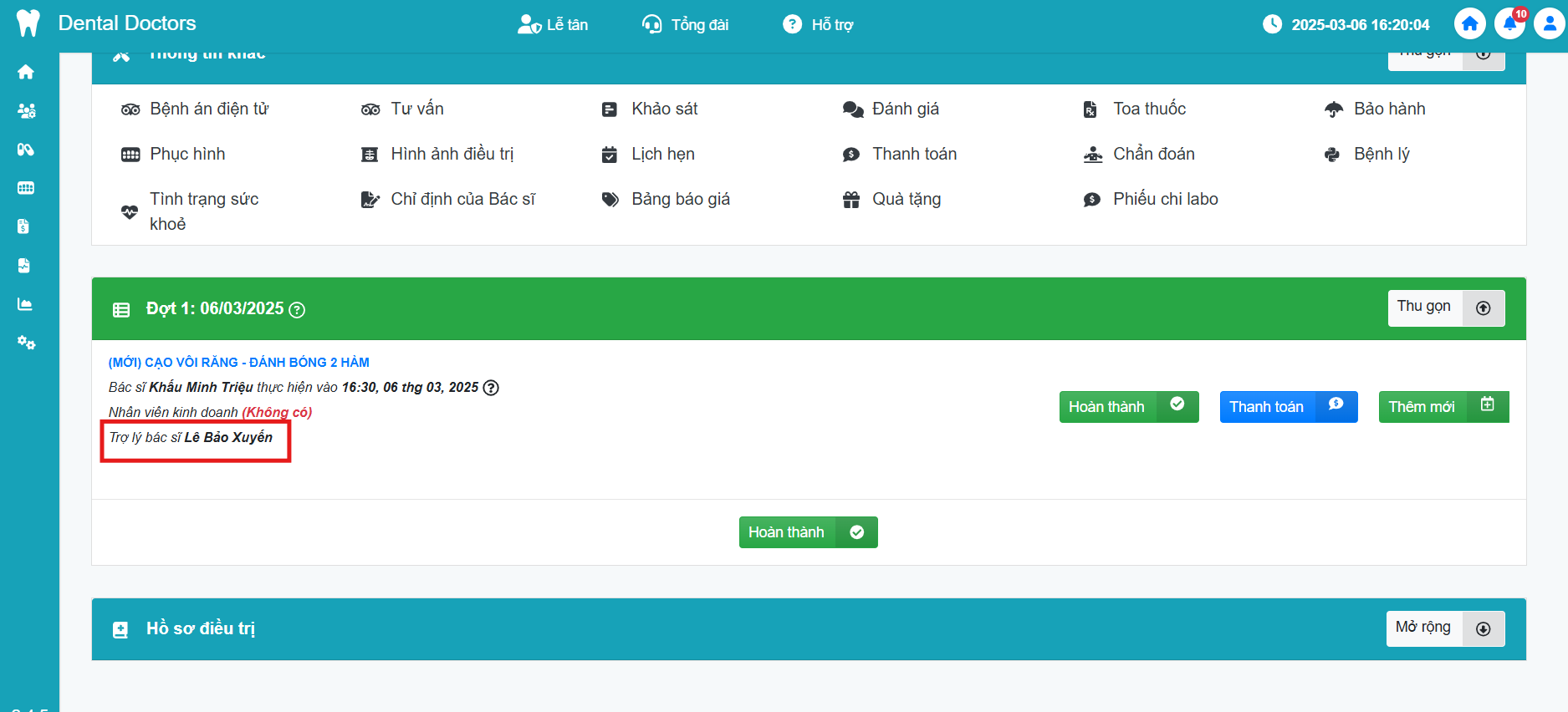Open the customers group icon in sidebar
This screenshot has width=1568, height=712.
pyautogui.click(x=26, y=111)
